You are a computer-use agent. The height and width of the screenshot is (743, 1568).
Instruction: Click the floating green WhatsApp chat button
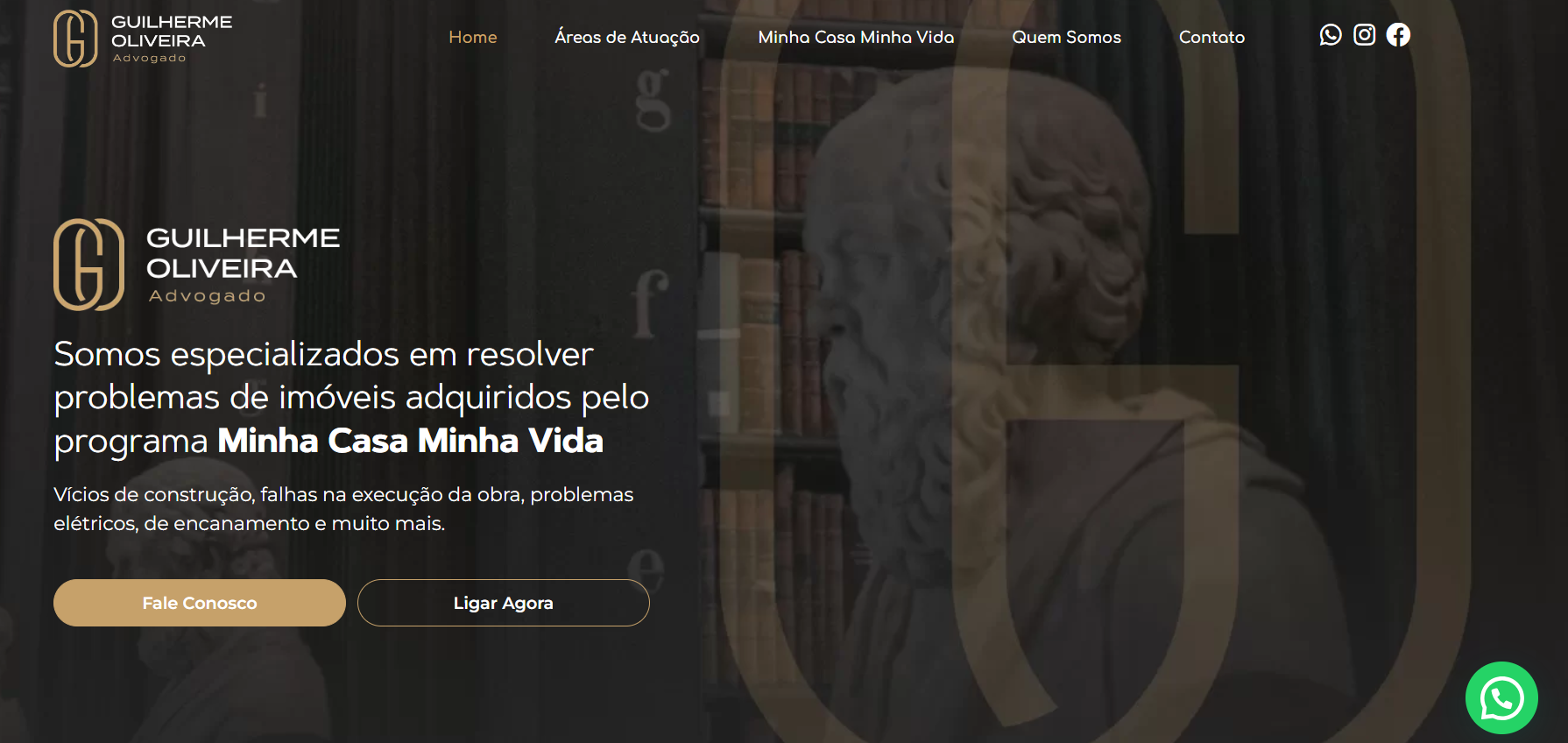[1501, 697]
